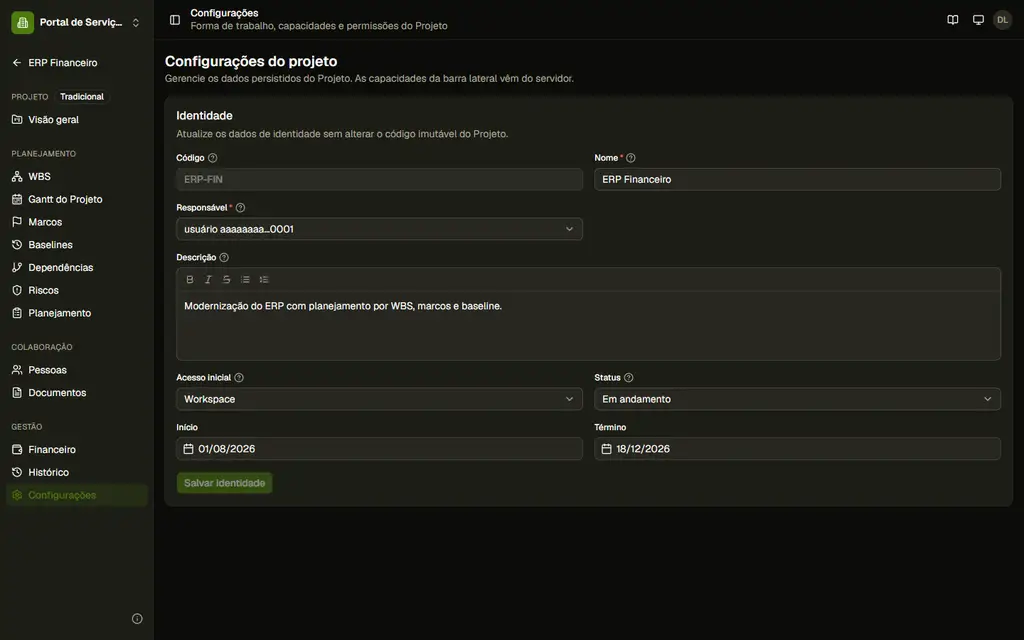Click the monitor display icon
The image size is (1024, 640).
tap(978, 20)
